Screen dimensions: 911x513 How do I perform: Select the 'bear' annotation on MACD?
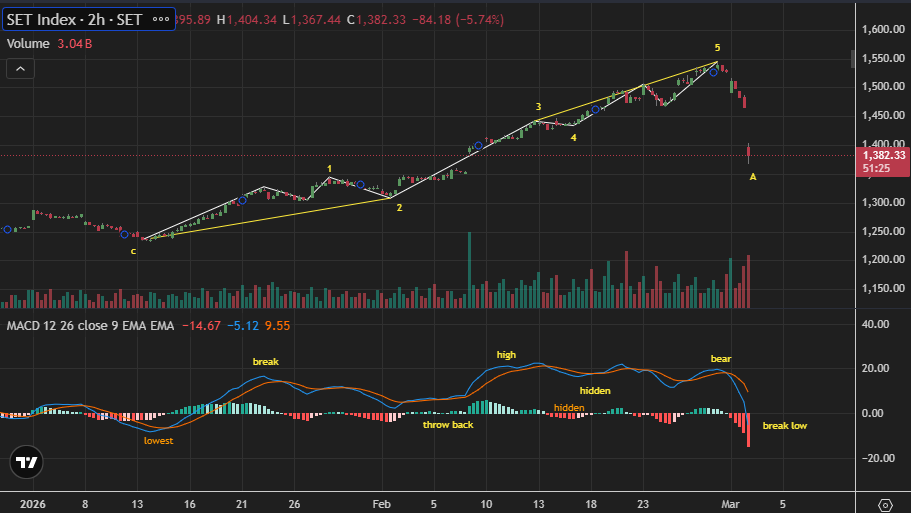point(721,358)
